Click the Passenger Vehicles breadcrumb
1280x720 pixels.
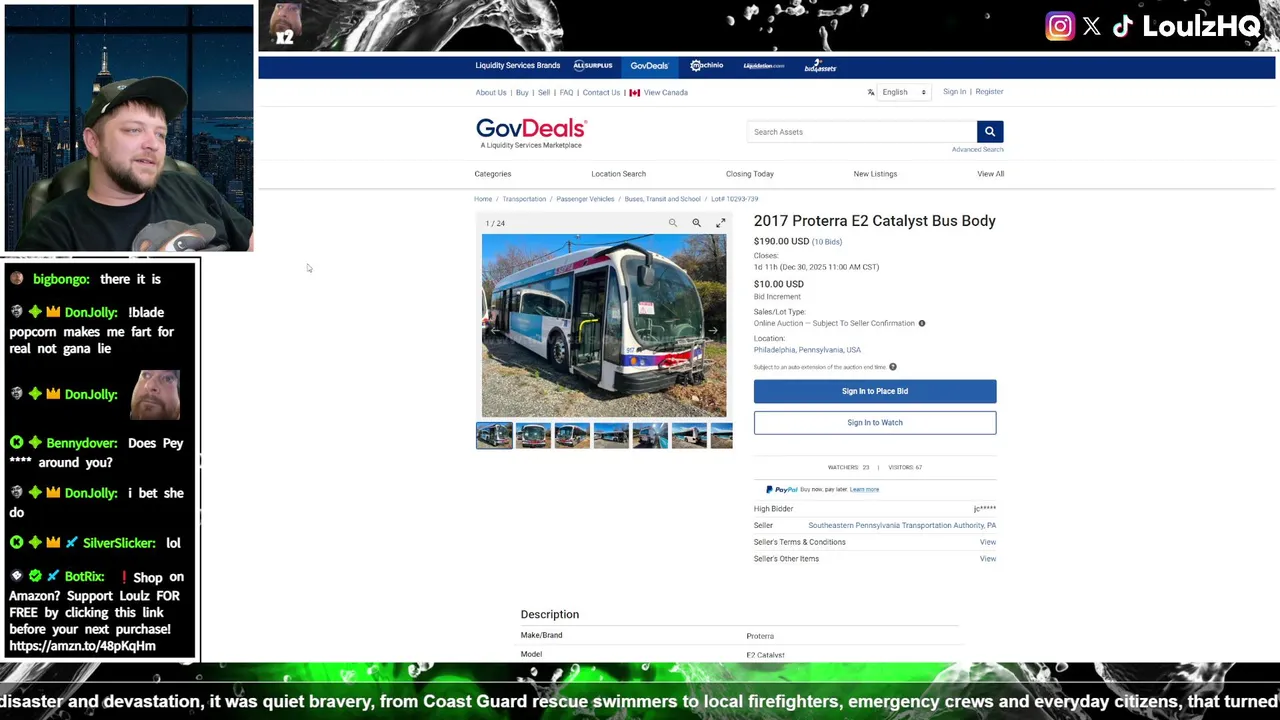tap(585, 199)
